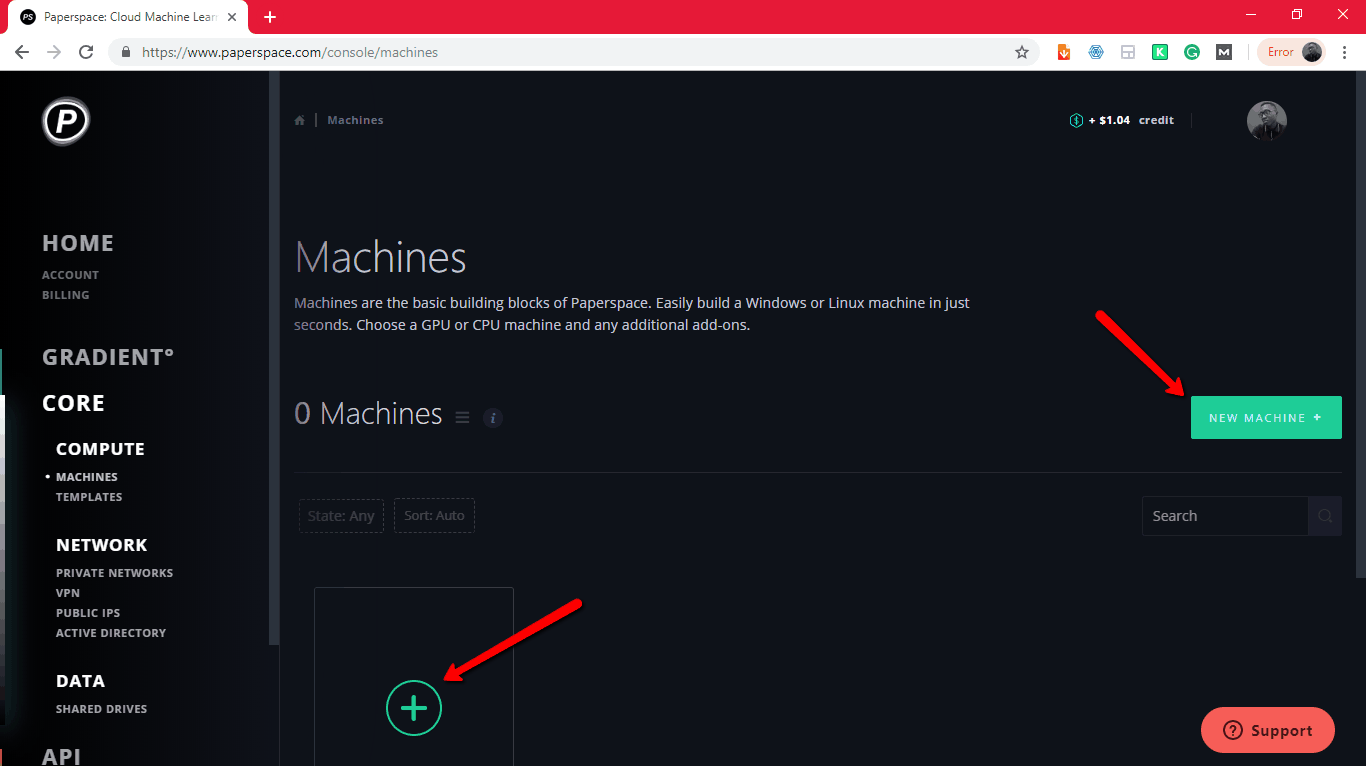Click the padlock site info icon
This screenshot has height=766, width=1366.
coord(126,52)
